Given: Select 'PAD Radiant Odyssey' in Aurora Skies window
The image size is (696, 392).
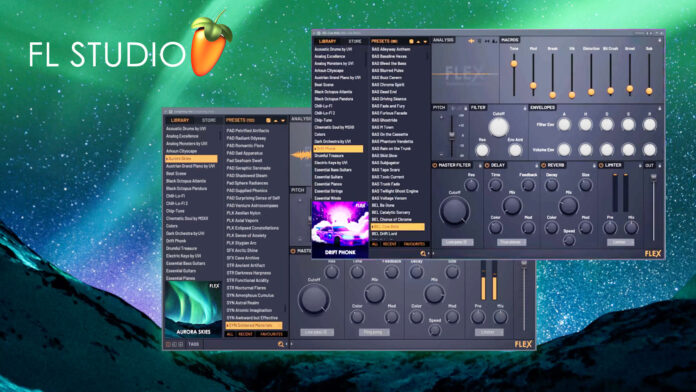Looking at the screenshot, I should (x=246, y=138).
